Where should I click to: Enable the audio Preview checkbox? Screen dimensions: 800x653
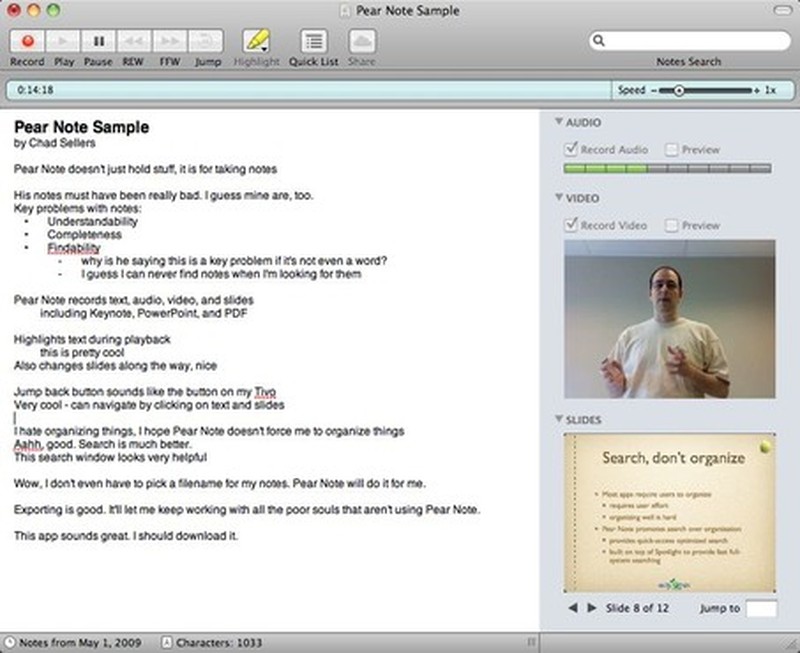[672, 149]
